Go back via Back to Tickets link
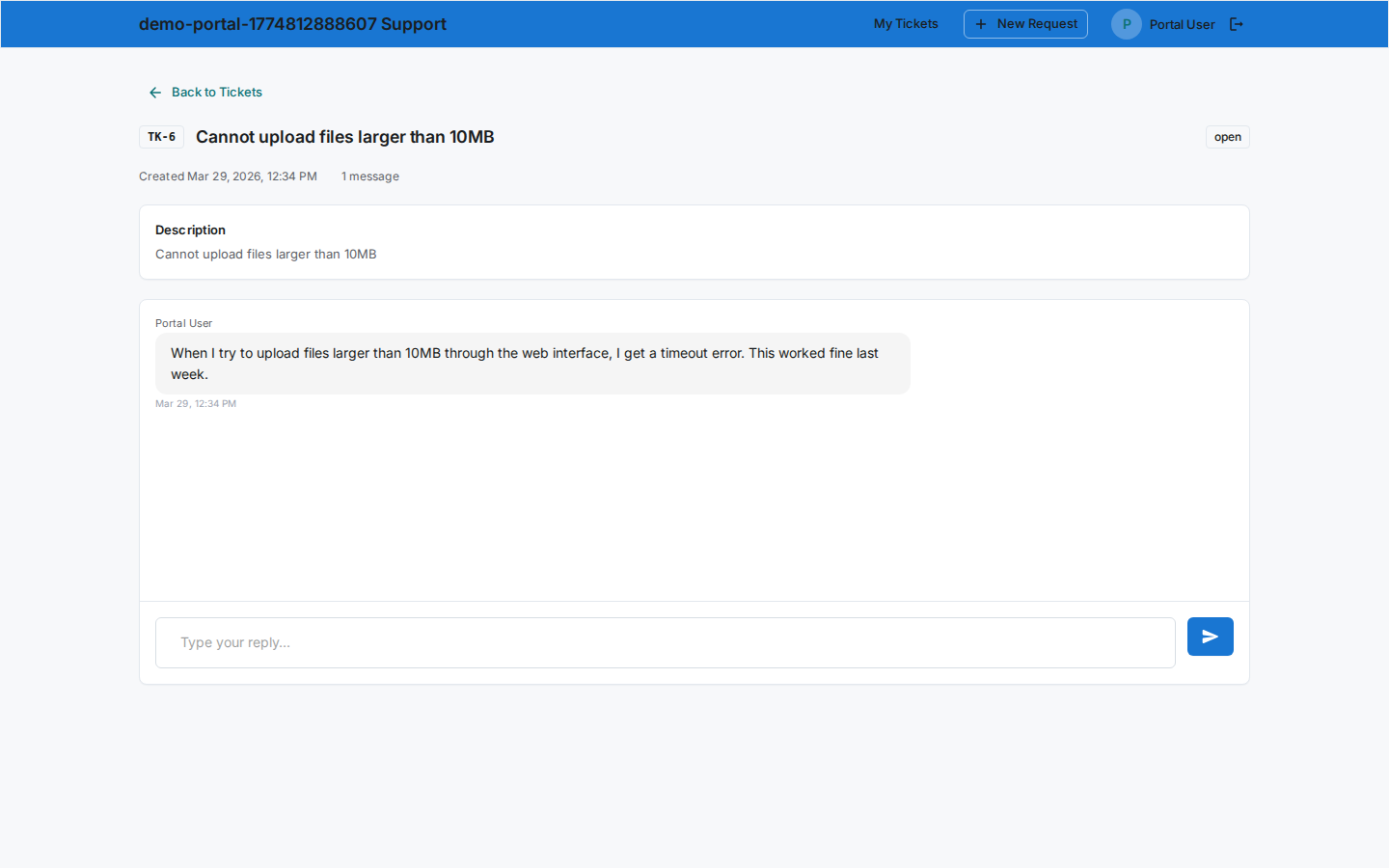1389x868 pixels. tap(216, 93)
